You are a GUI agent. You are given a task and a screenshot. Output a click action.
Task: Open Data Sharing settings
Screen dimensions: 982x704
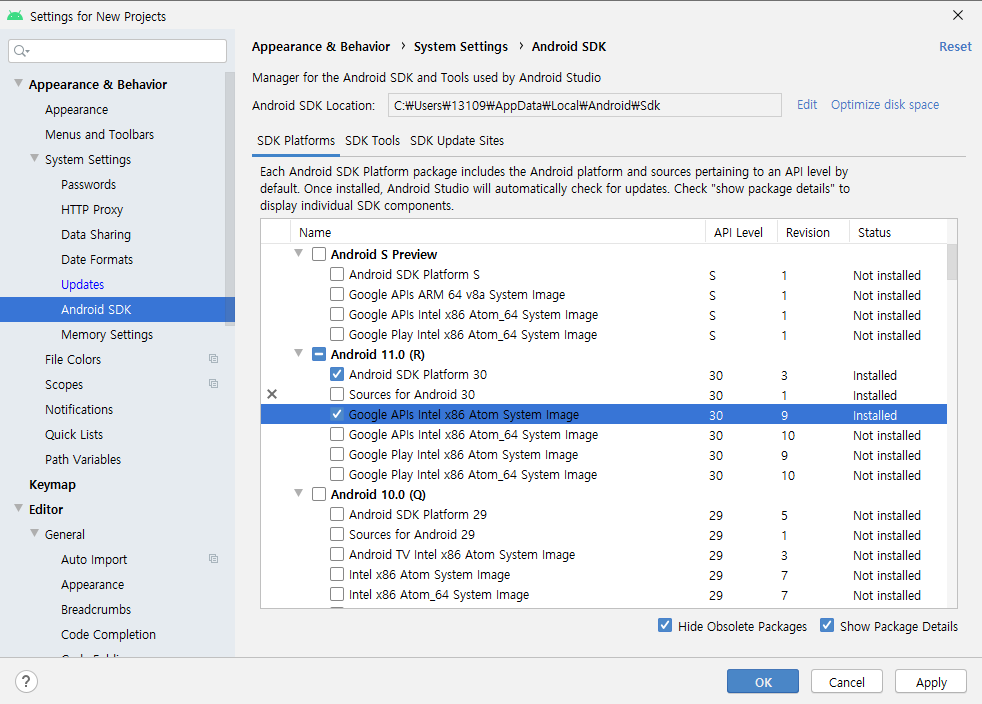[x=96, y=235]
